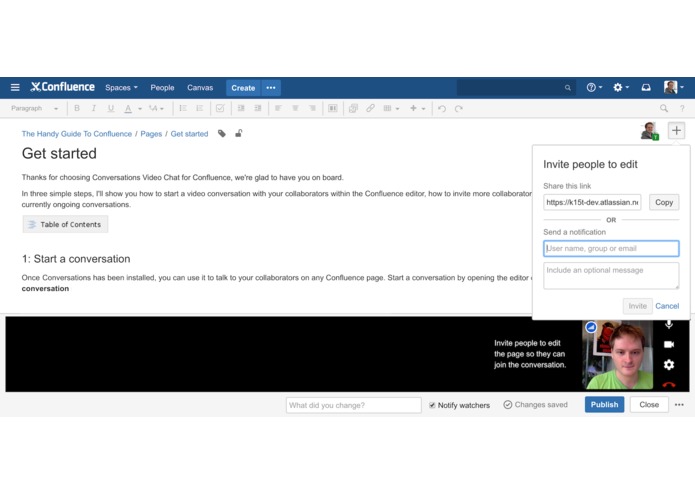
Task: Cancel the invite dialog
Action: (x=667, y=306)
